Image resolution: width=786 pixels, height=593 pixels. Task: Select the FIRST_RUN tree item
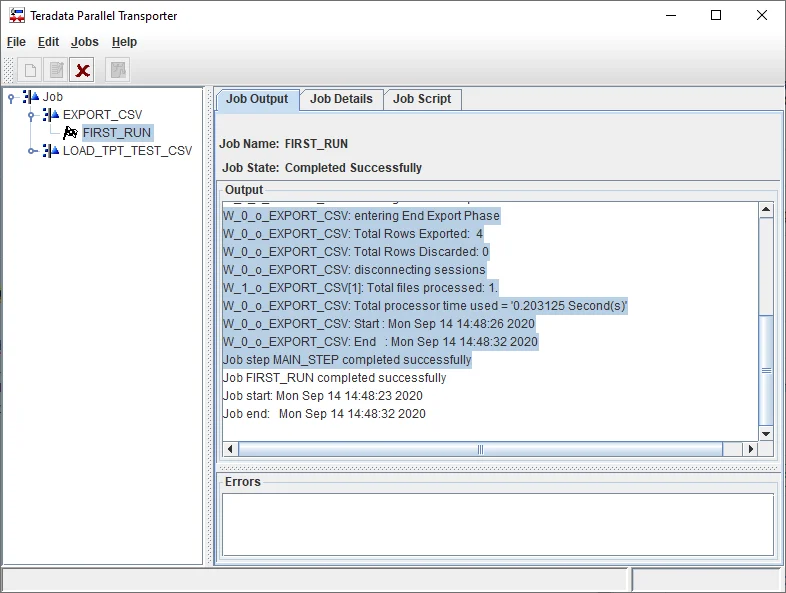pos(117,133)
